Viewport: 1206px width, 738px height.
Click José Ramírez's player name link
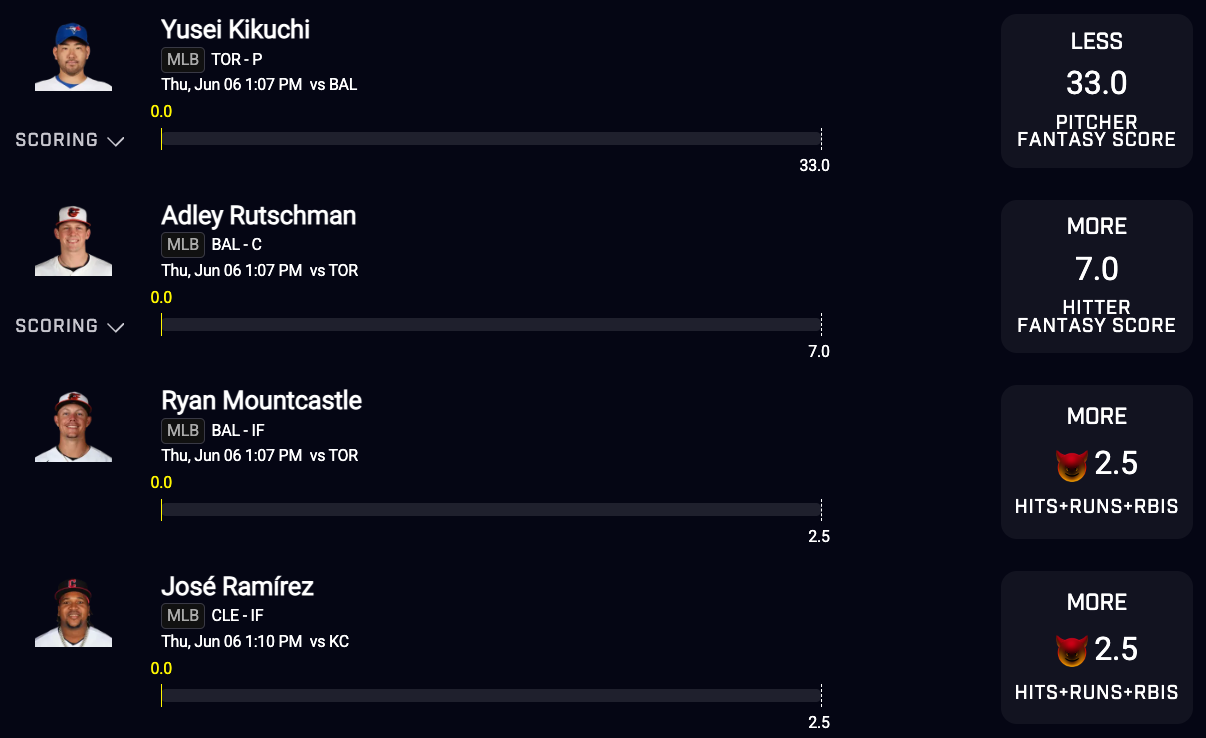tap(238, 586)
